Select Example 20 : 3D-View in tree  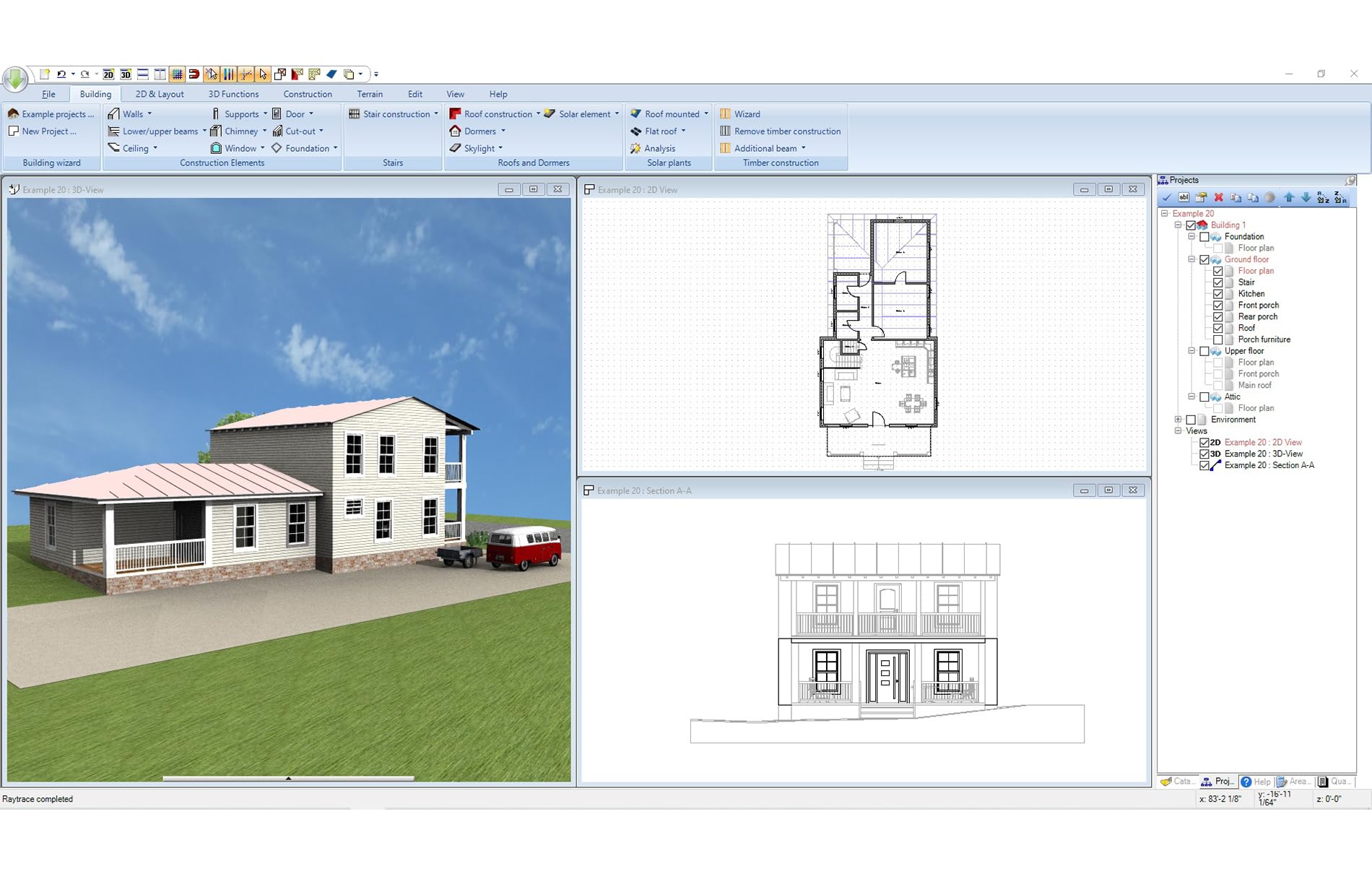(1264, 454)
